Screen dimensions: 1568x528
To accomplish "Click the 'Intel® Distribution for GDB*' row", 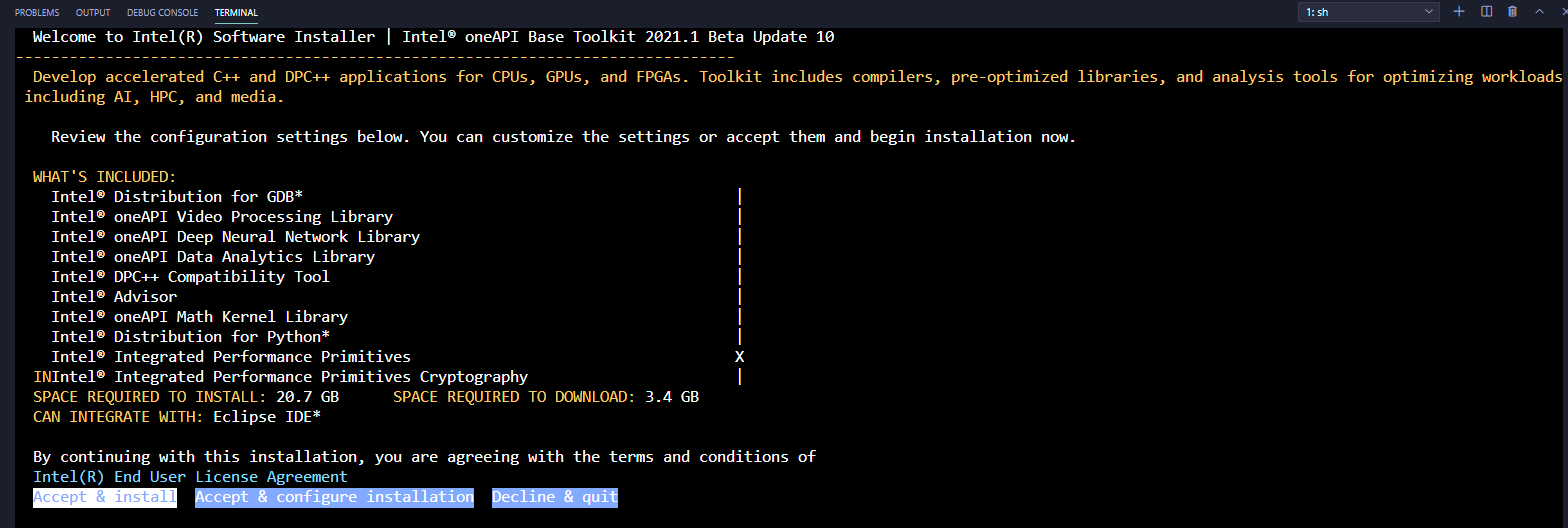I will coord(177,197).
